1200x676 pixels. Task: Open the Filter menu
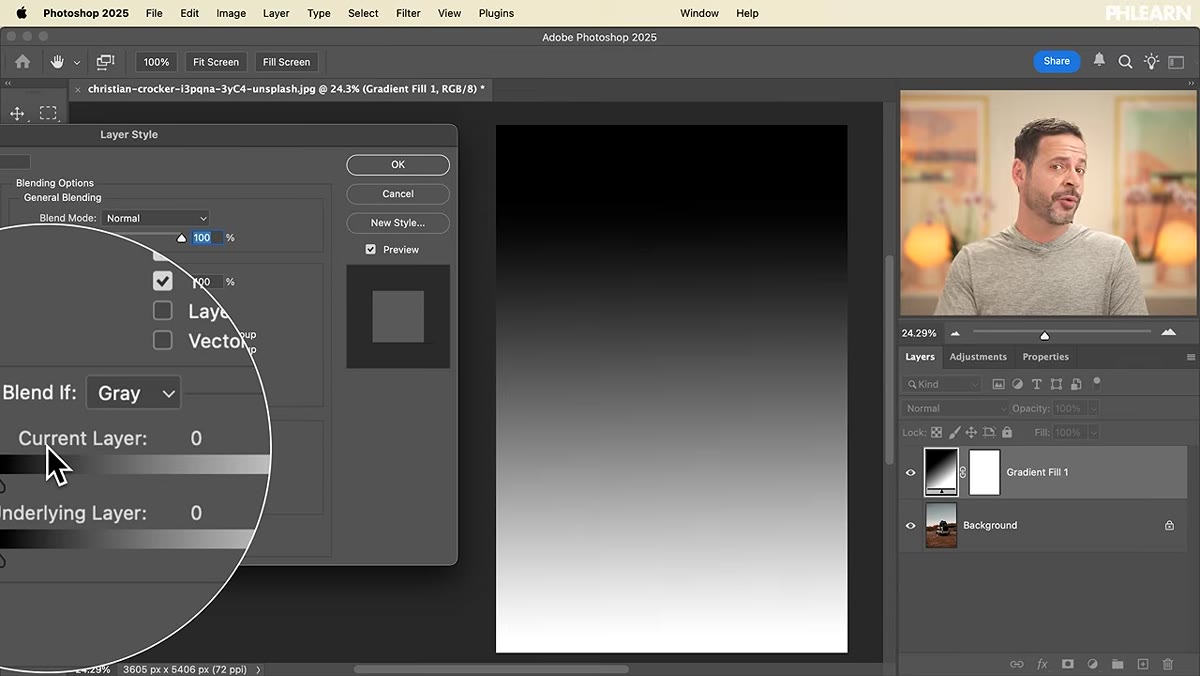click(x=408, y=13)
